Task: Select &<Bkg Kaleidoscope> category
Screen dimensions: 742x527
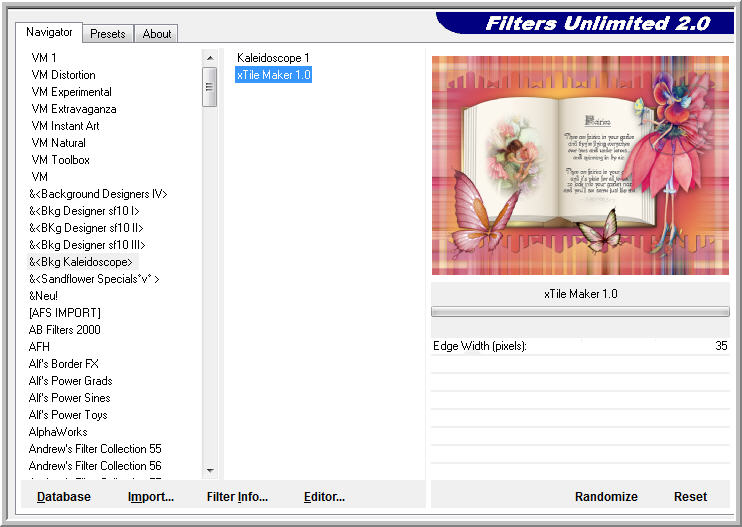Action: click(x=82, y=262)
